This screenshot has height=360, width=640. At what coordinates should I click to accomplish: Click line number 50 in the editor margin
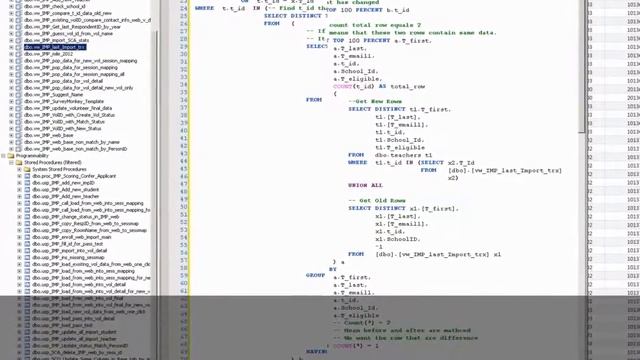(184, 207)
